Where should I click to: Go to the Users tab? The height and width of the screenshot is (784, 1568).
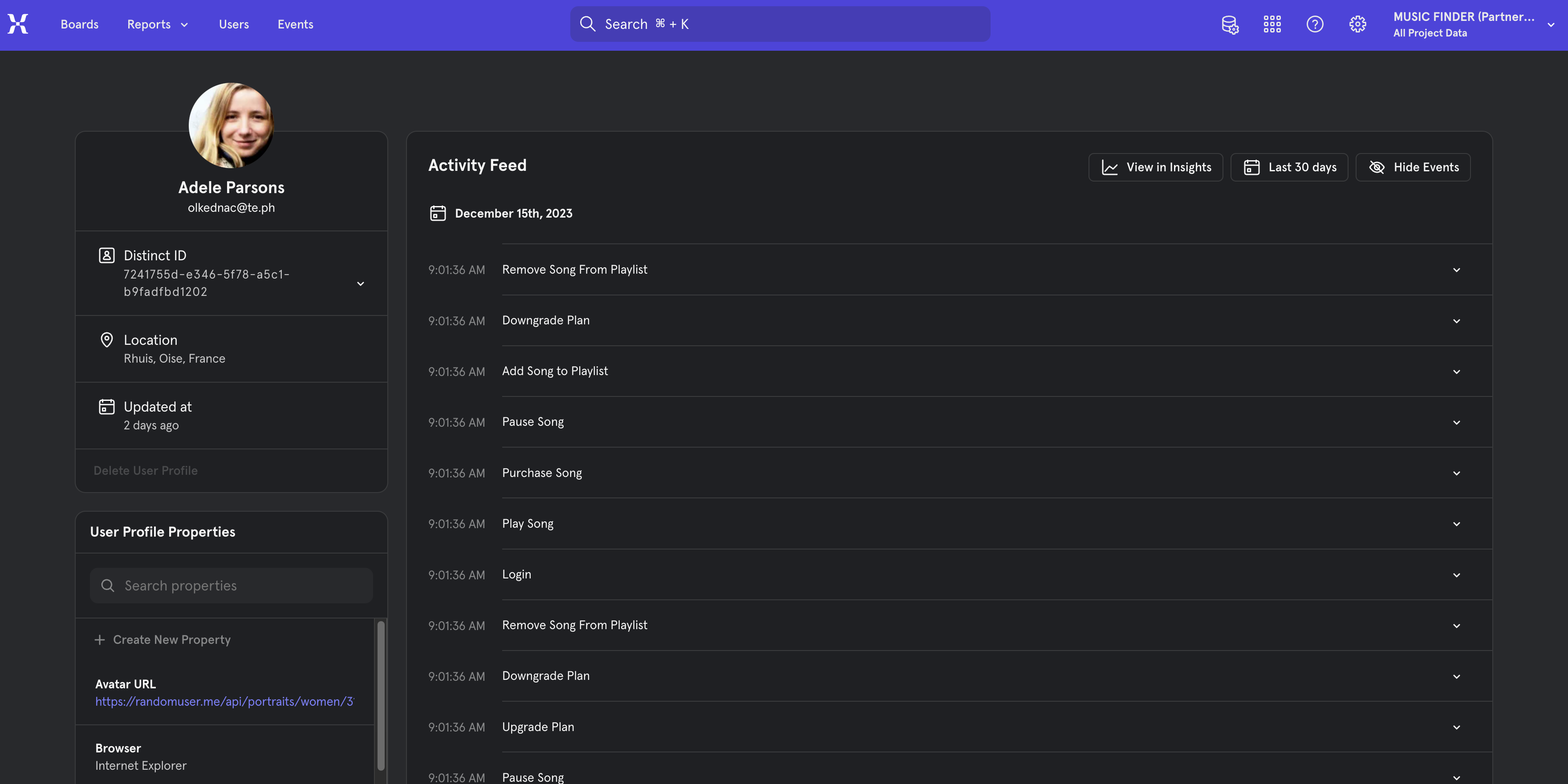click(x=234, y=24)
